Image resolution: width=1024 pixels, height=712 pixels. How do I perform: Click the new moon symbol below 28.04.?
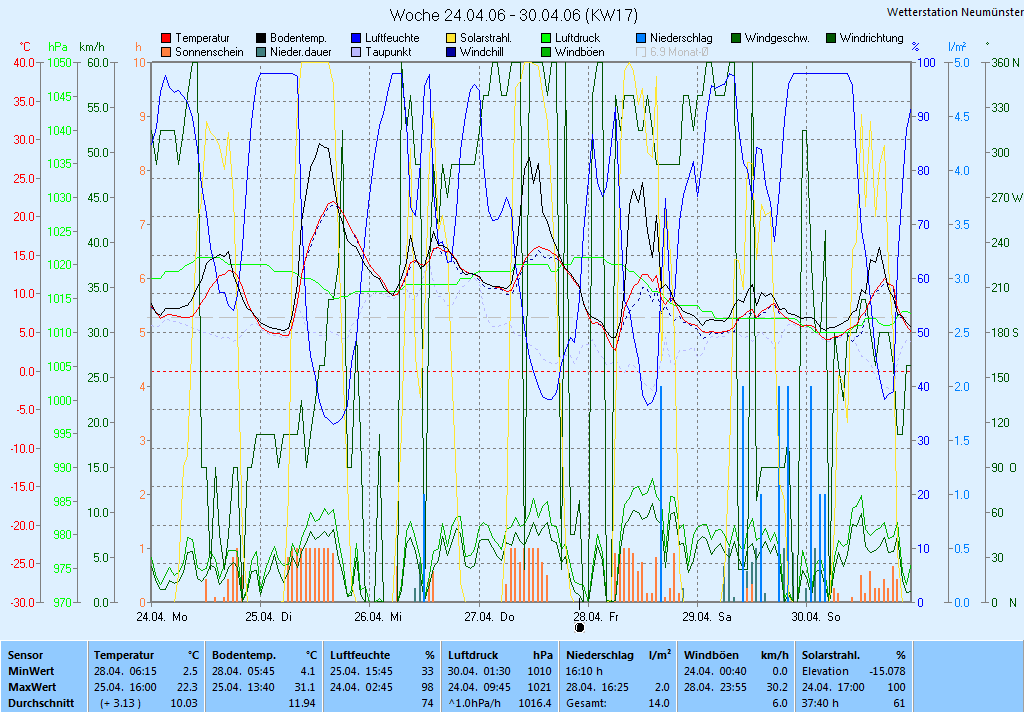pos(579,628)
